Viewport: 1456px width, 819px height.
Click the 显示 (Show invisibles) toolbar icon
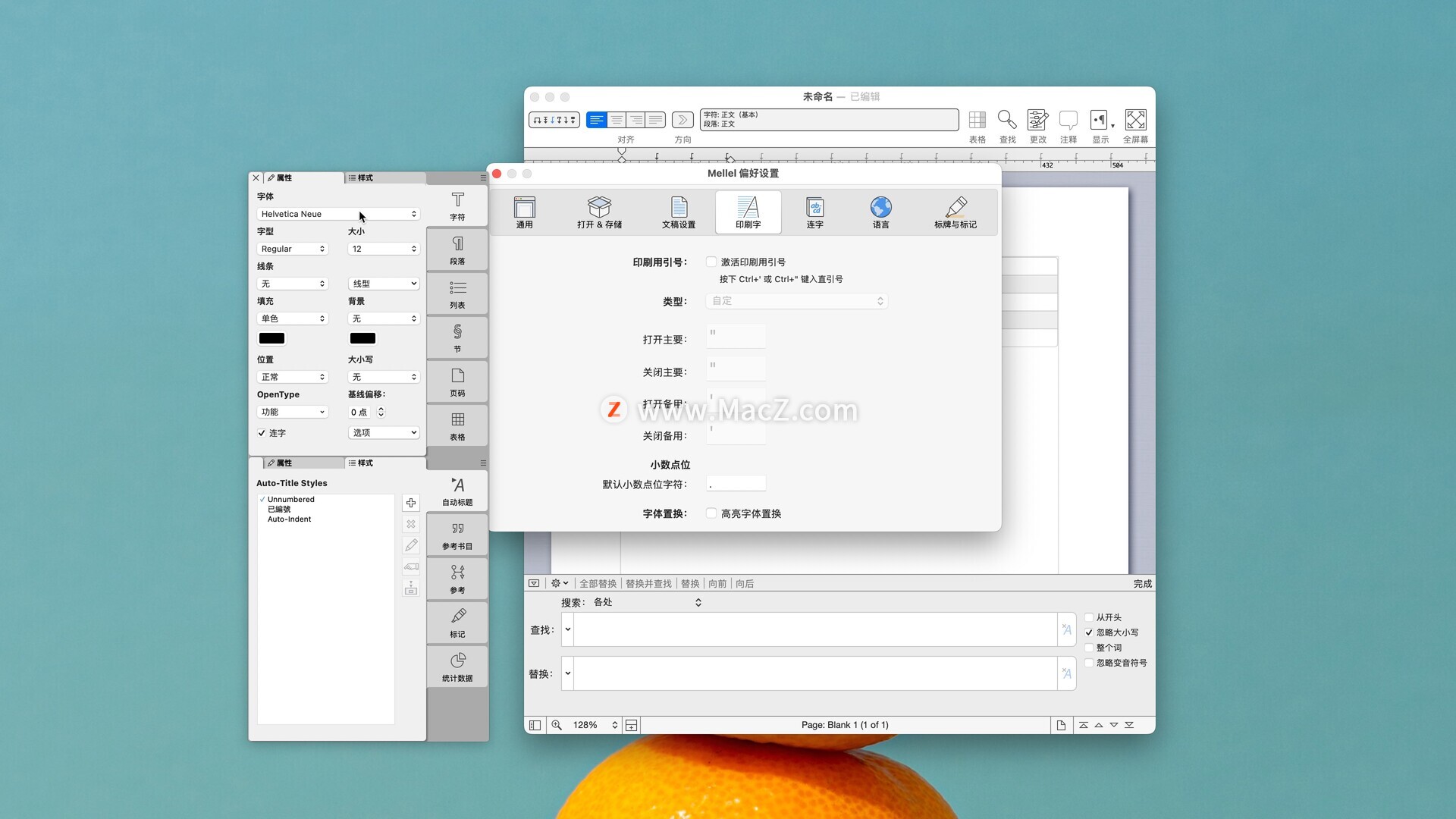(x=1099, y=120)
